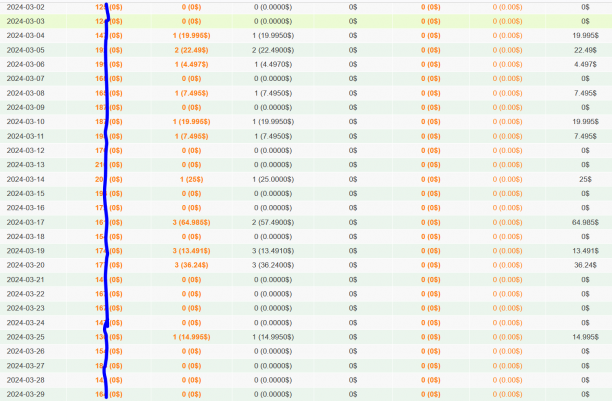Click the '3 (13.4910$)' cell

pyautogui.click(x=273, y=251)
